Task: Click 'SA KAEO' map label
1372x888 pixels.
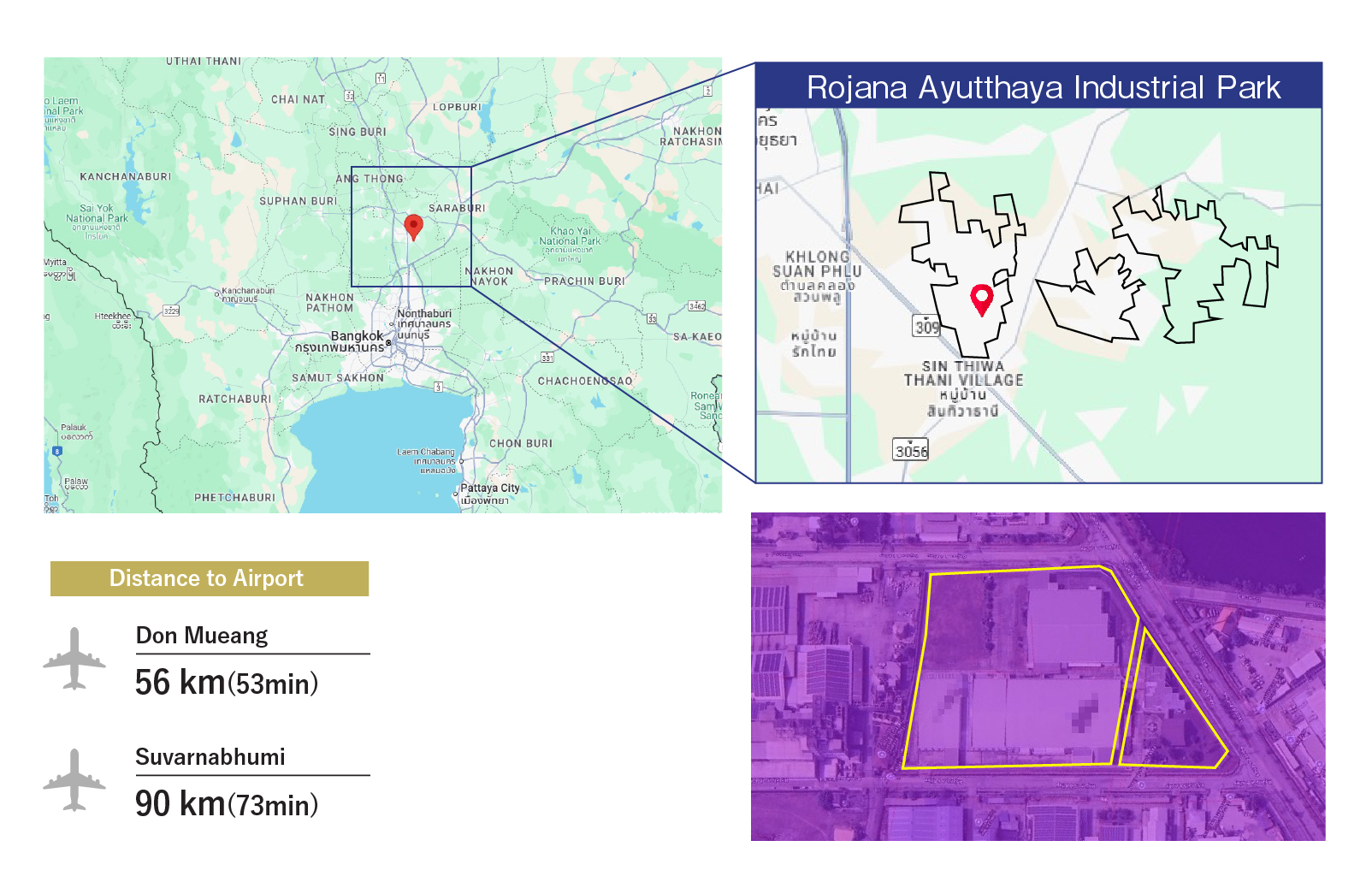Action: 697,336
